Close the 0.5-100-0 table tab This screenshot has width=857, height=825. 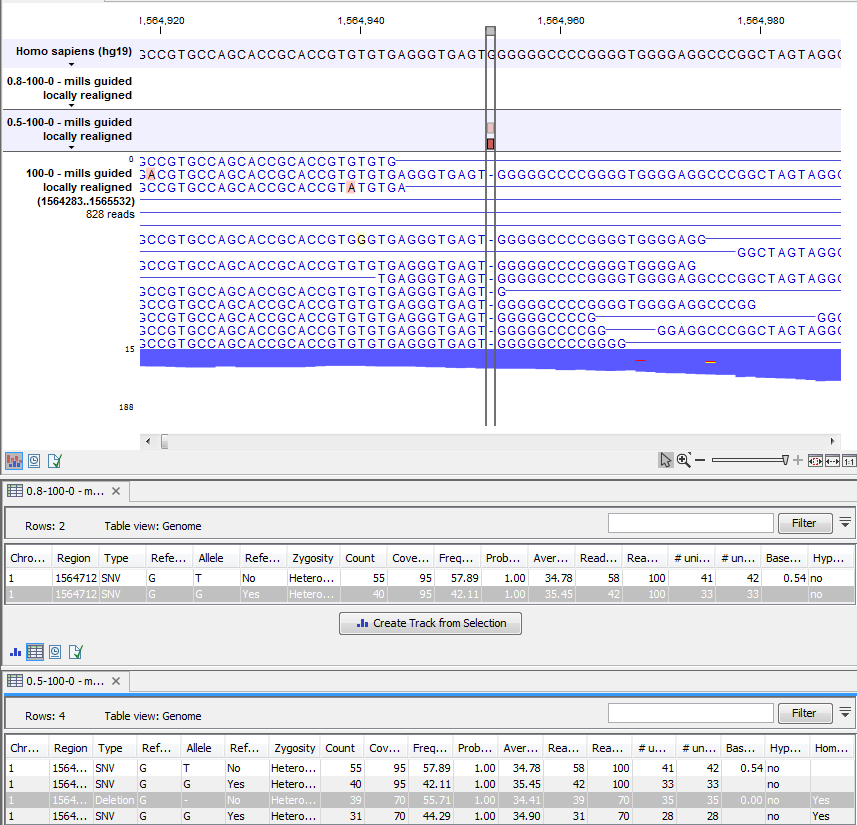click(116, 681)
